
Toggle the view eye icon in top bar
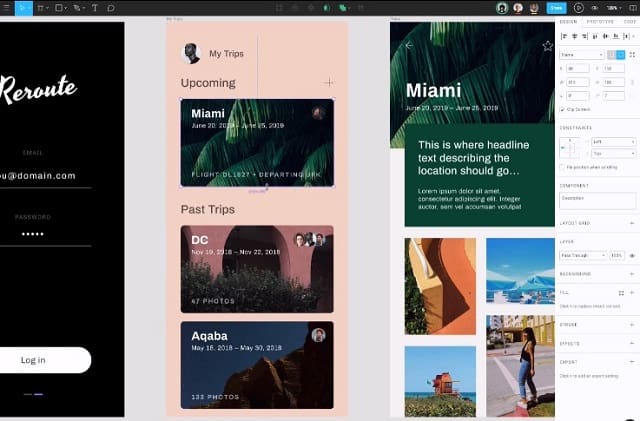(x=595, y=8)
